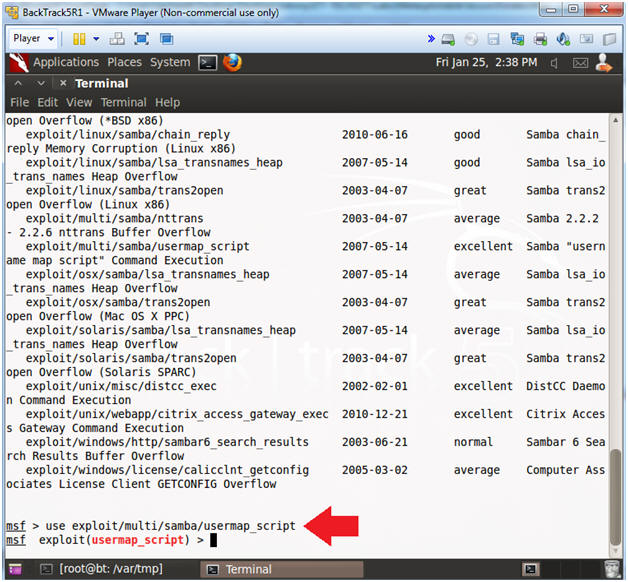Click the 'normal' rank value

pos(473,442)
